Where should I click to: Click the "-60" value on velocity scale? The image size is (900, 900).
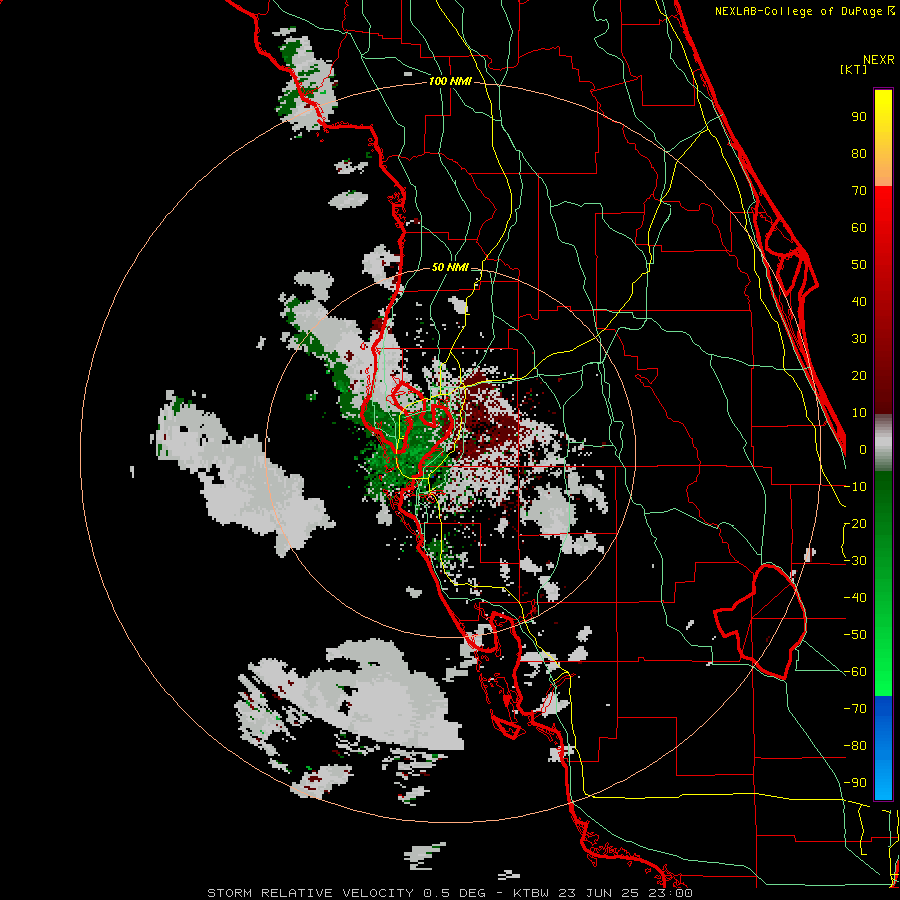855,672
